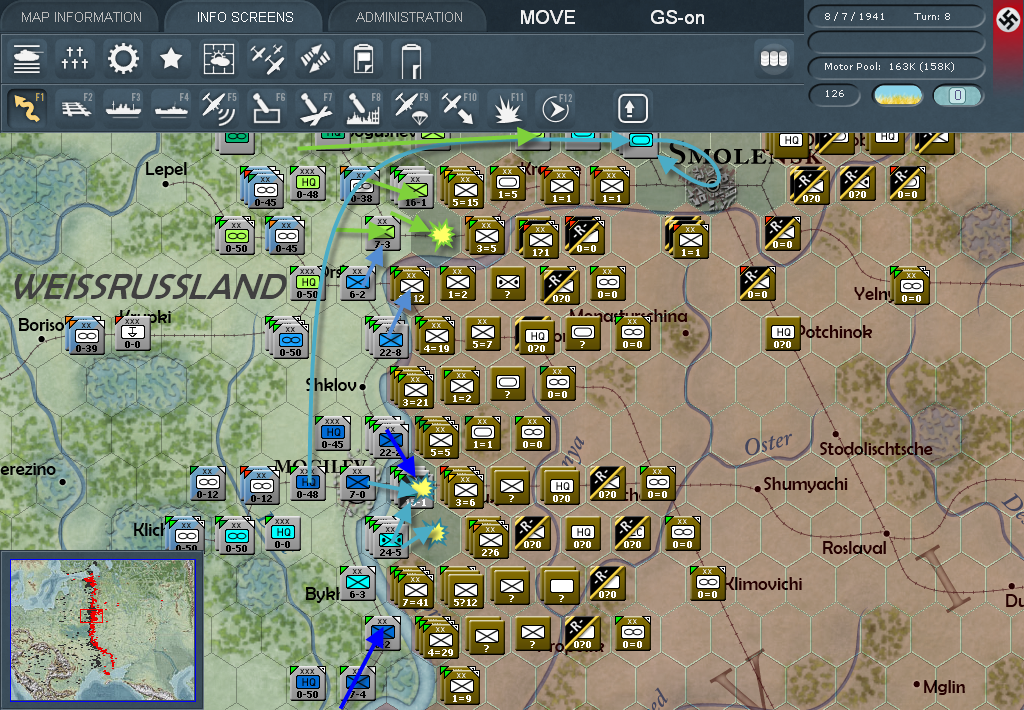Viewport: 1024px width, 710px height.
Task: Click the minimap overview
Action: point(103,630)
